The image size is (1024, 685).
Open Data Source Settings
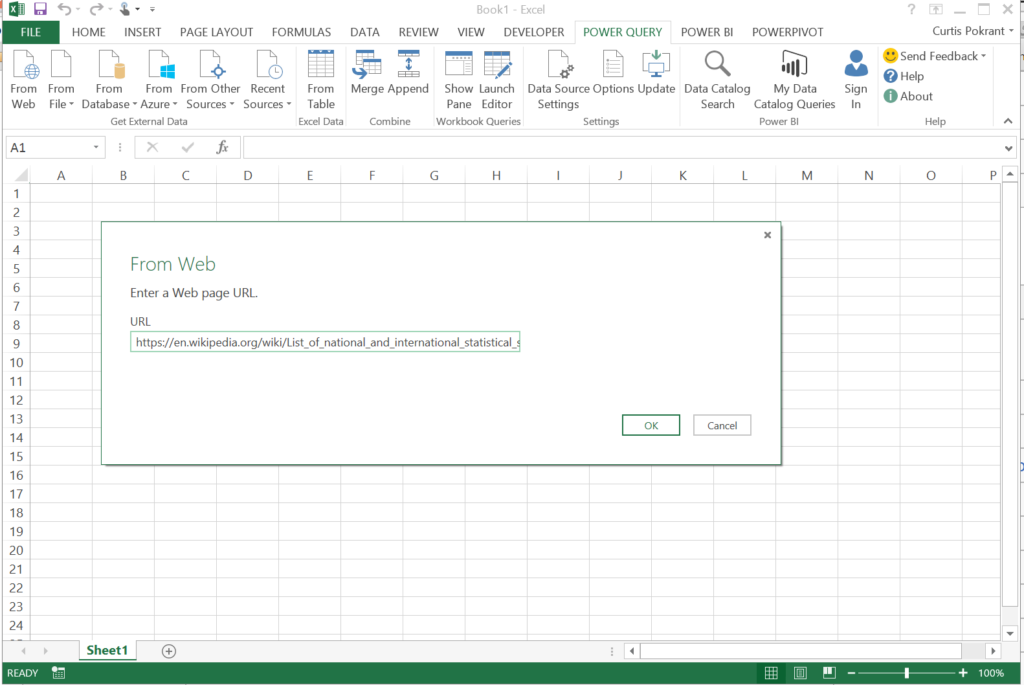click(558, 80)
